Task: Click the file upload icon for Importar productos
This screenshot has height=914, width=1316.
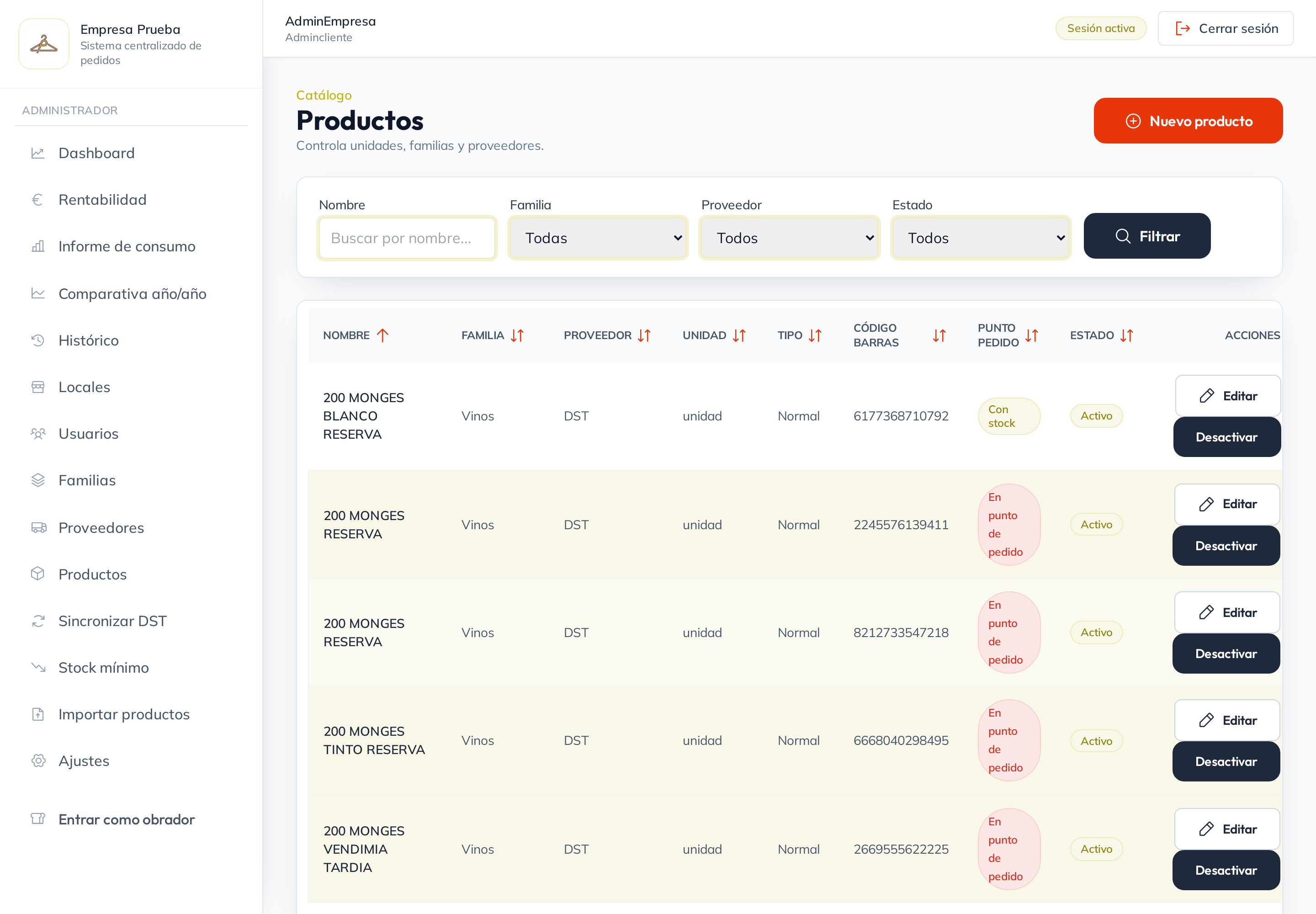Action: [x=38, y=714]
